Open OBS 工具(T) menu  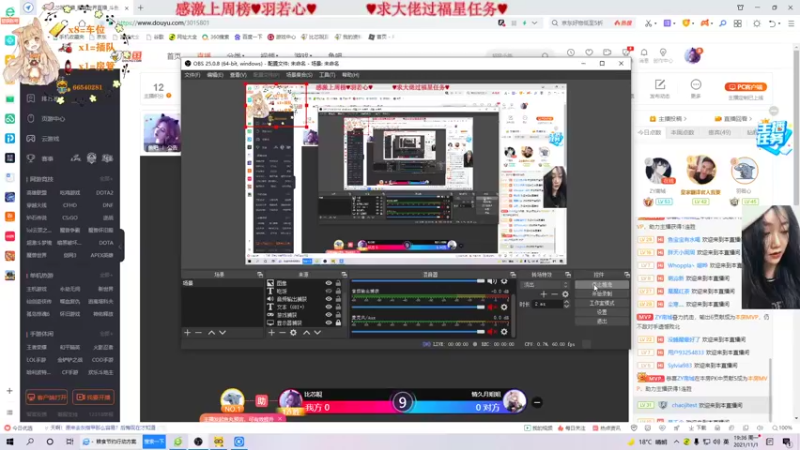coord(327,75)
